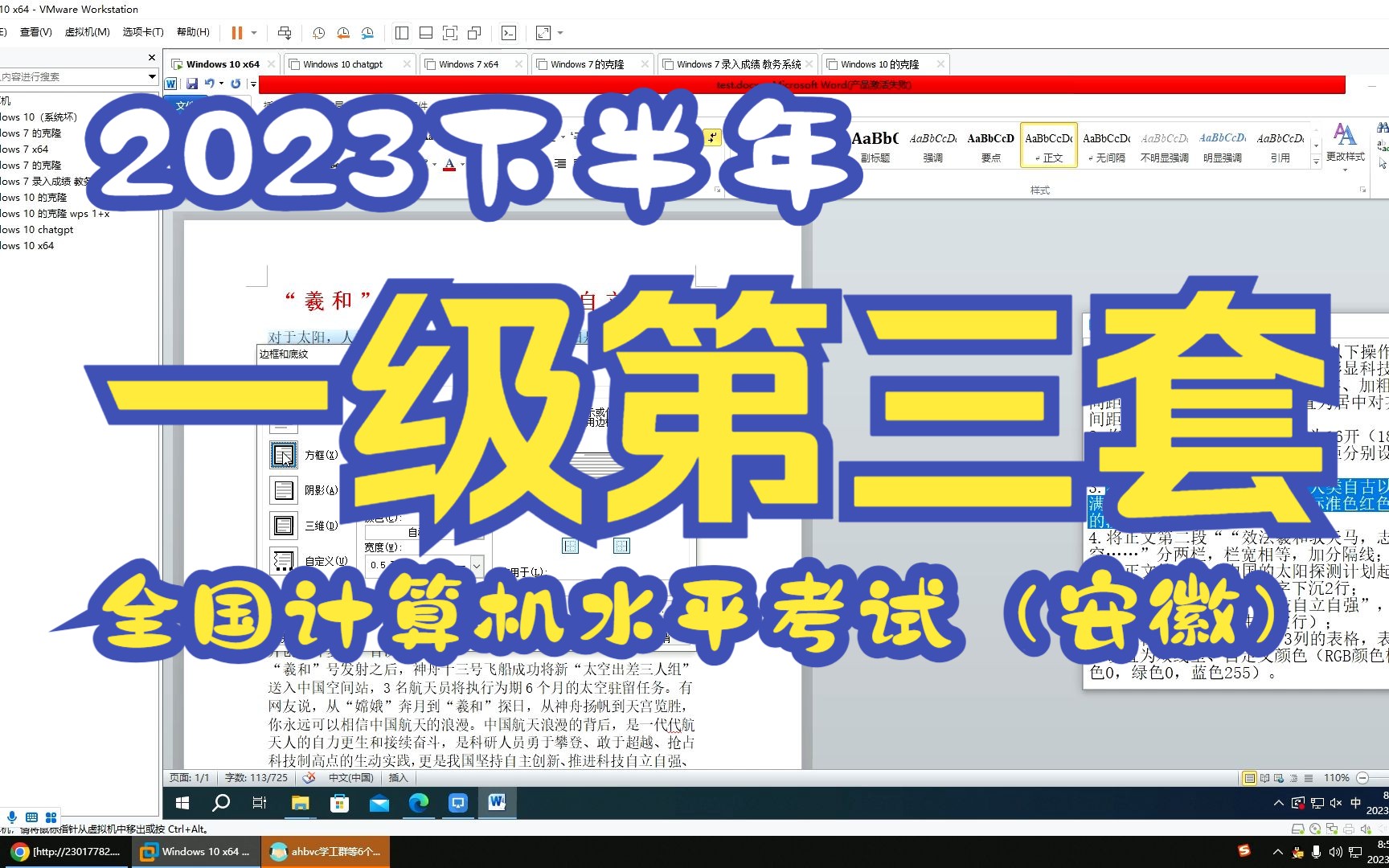Viewport: 1389px width, 868px height.
Task: Open the Styles pane dialog launcher
Action: (x=1363, y=190)
